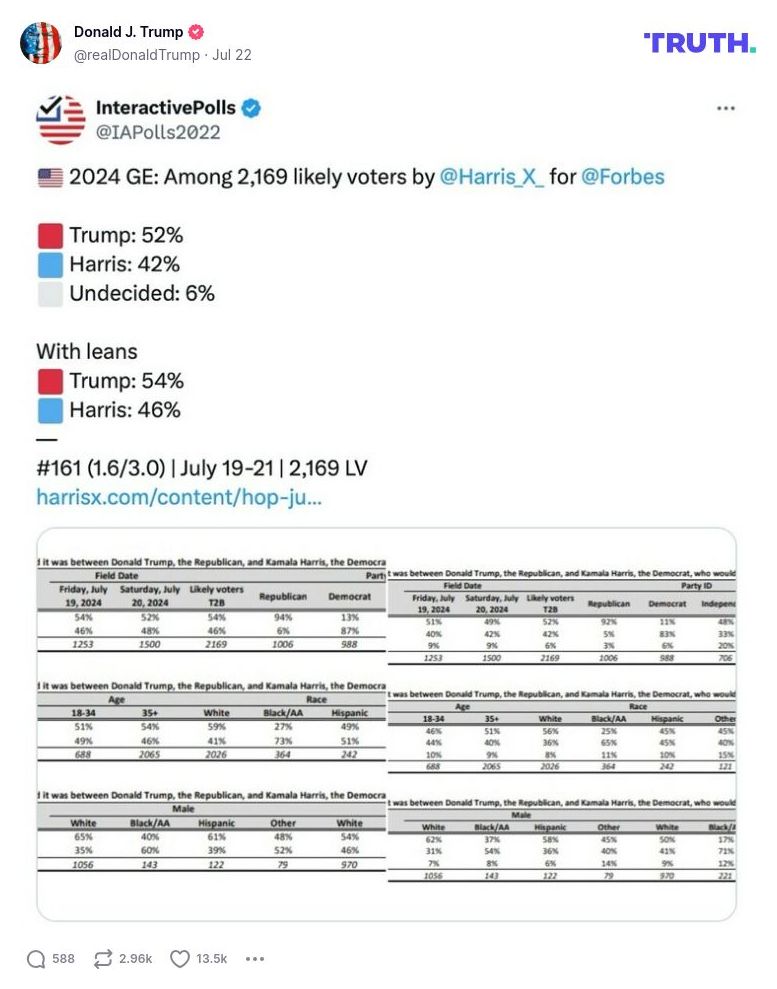Image resolution: width=777 pixels, height=989 pixels.
Task: Click the blue verified badge beside InteractivePolls
Action: click(251, 108)
